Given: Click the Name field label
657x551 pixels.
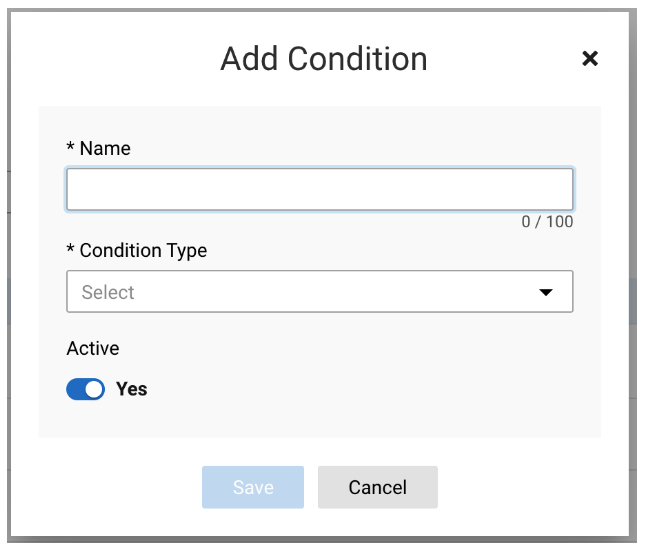Looking at the screenshot, I should (x=105, y=148).
